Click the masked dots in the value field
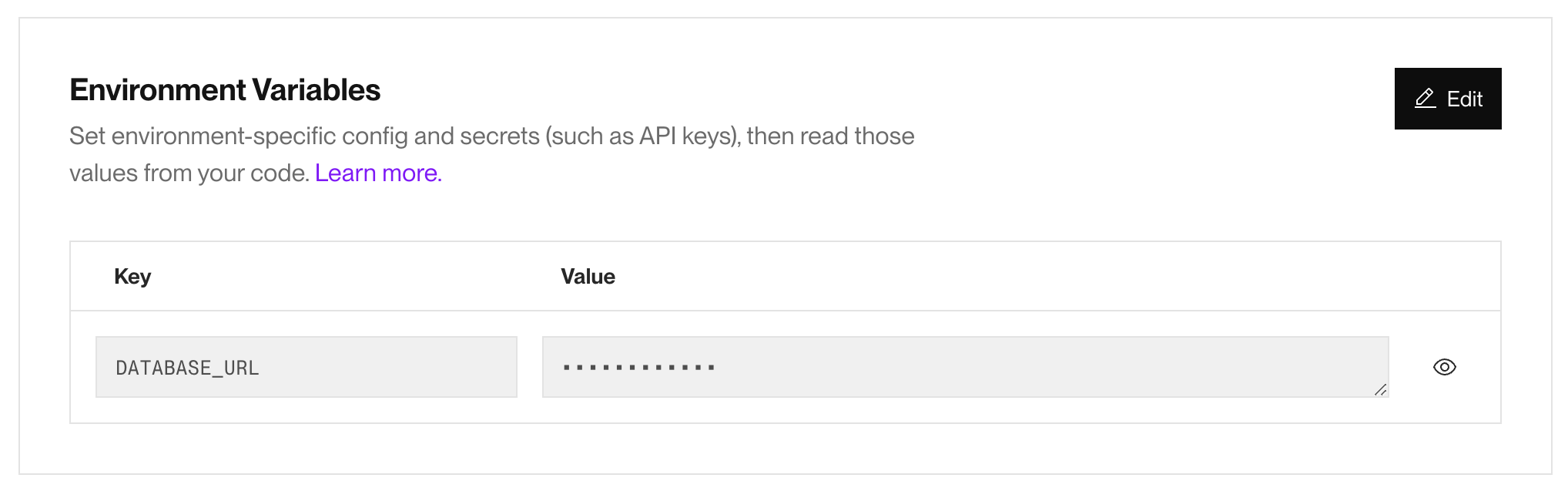 click(638, 367)
